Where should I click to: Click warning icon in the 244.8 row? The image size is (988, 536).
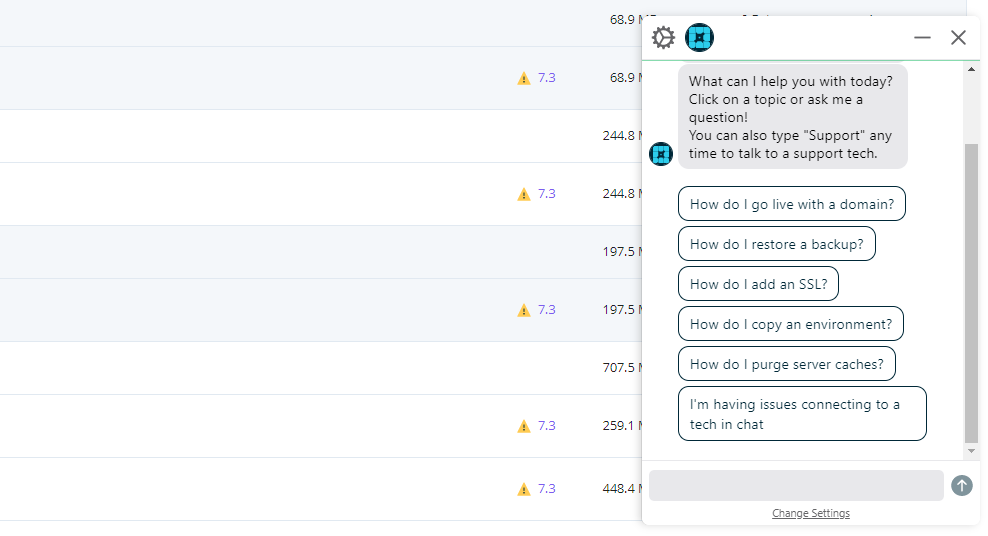click(x=524, y=194)
